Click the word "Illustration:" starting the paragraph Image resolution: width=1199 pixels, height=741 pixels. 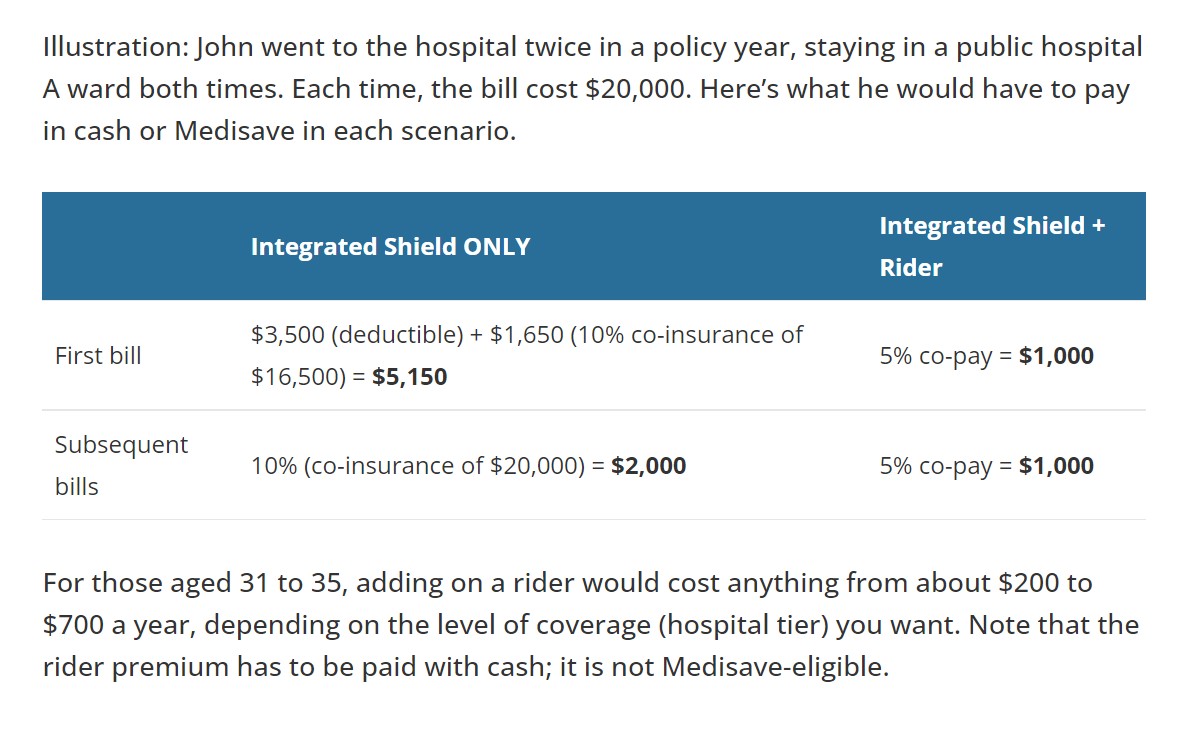(x=114, y=47)
